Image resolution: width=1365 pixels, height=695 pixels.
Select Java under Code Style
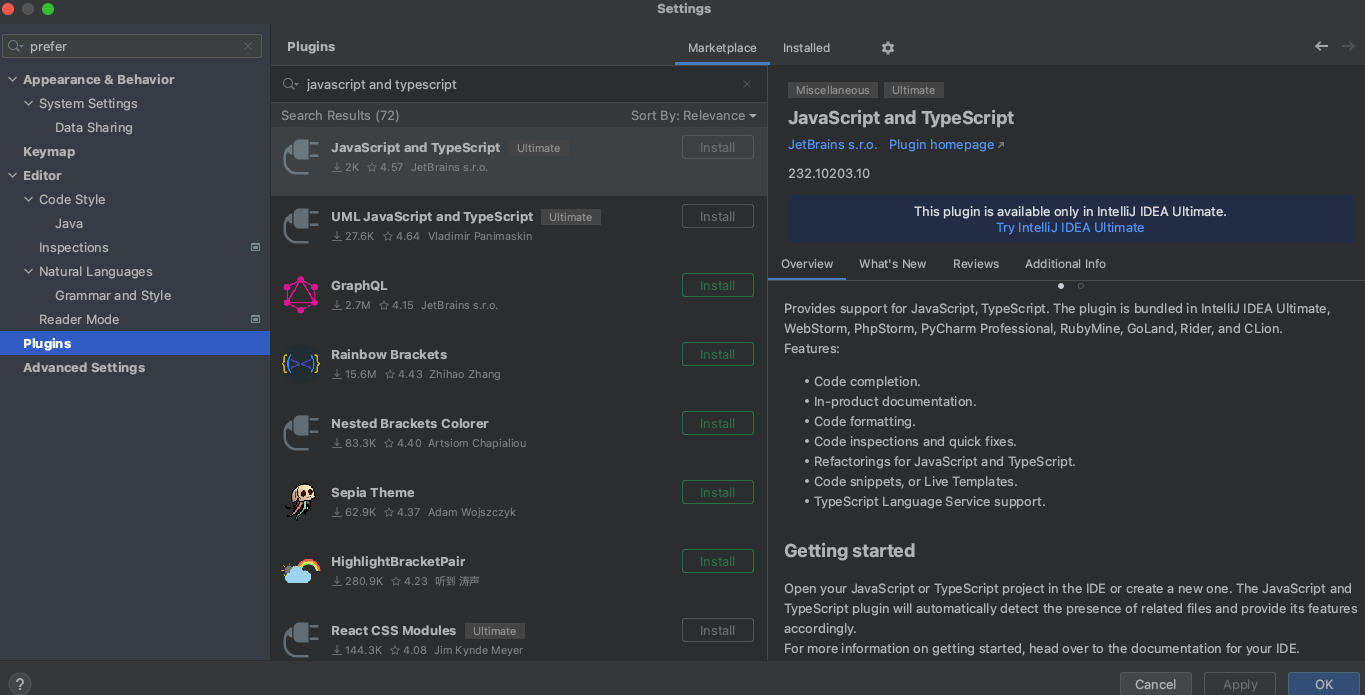pos(69,223)
